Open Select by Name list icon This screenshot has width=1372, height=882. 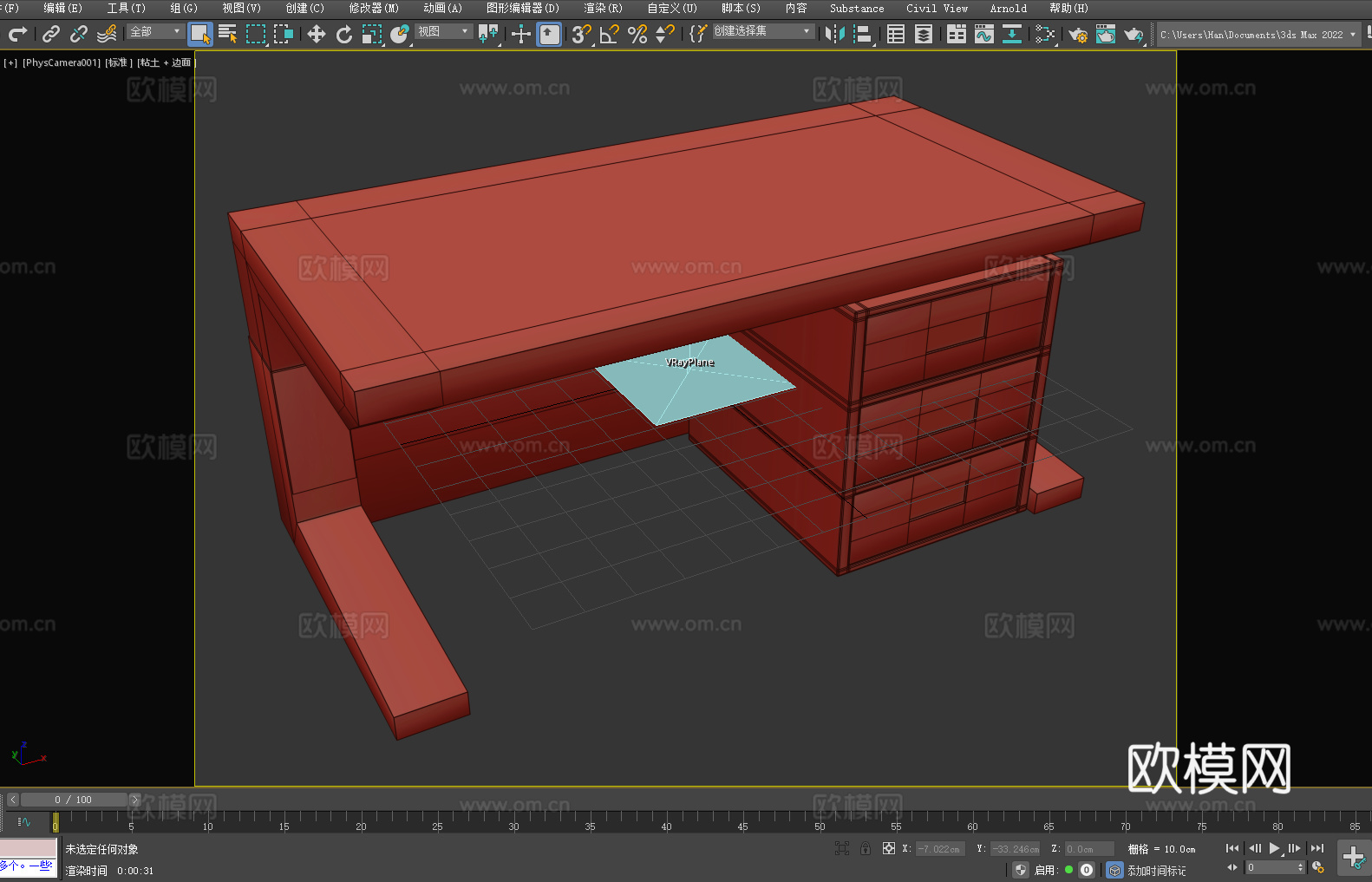[228, 34]
